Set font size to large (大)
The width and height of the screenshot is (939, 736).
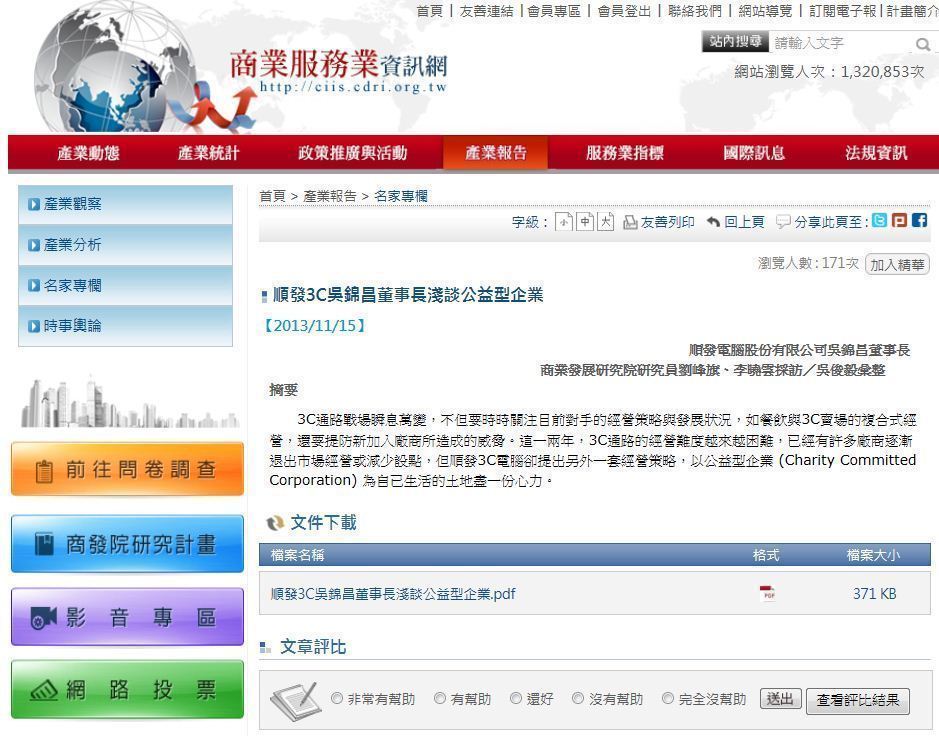tap(605, 222)
